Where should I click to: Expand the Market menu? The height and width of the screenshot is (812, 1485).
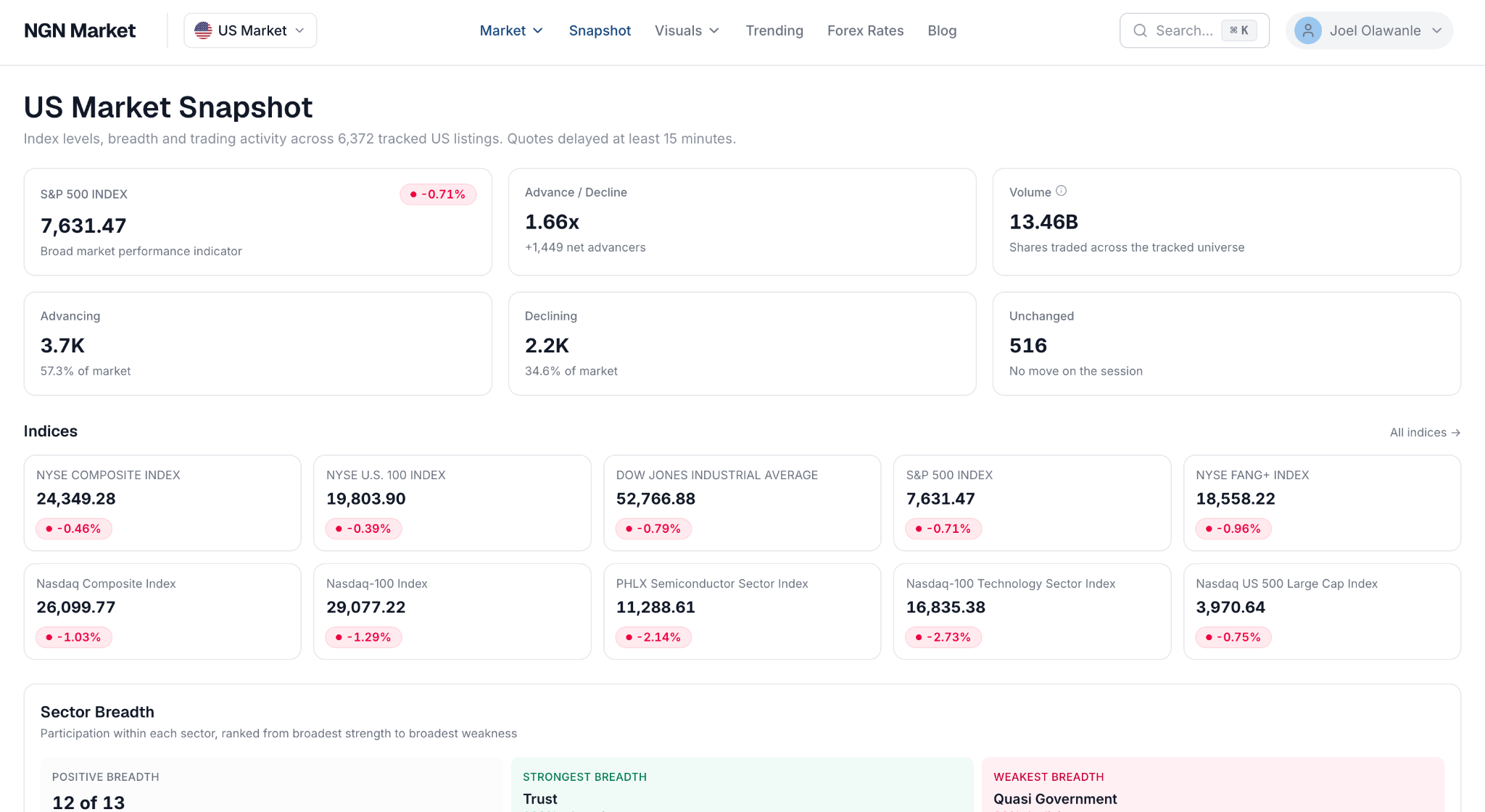pyautogui.click(x=511, y=30)
